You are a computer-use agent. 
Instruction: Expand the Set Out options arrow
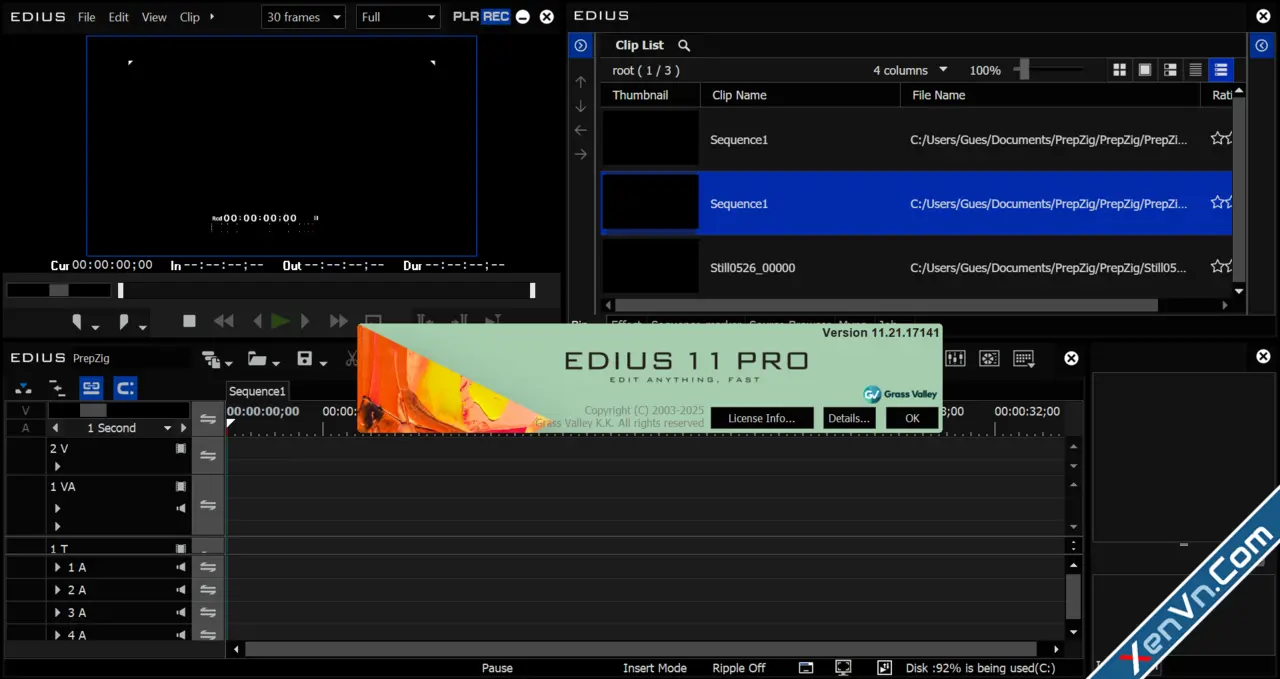142,327
